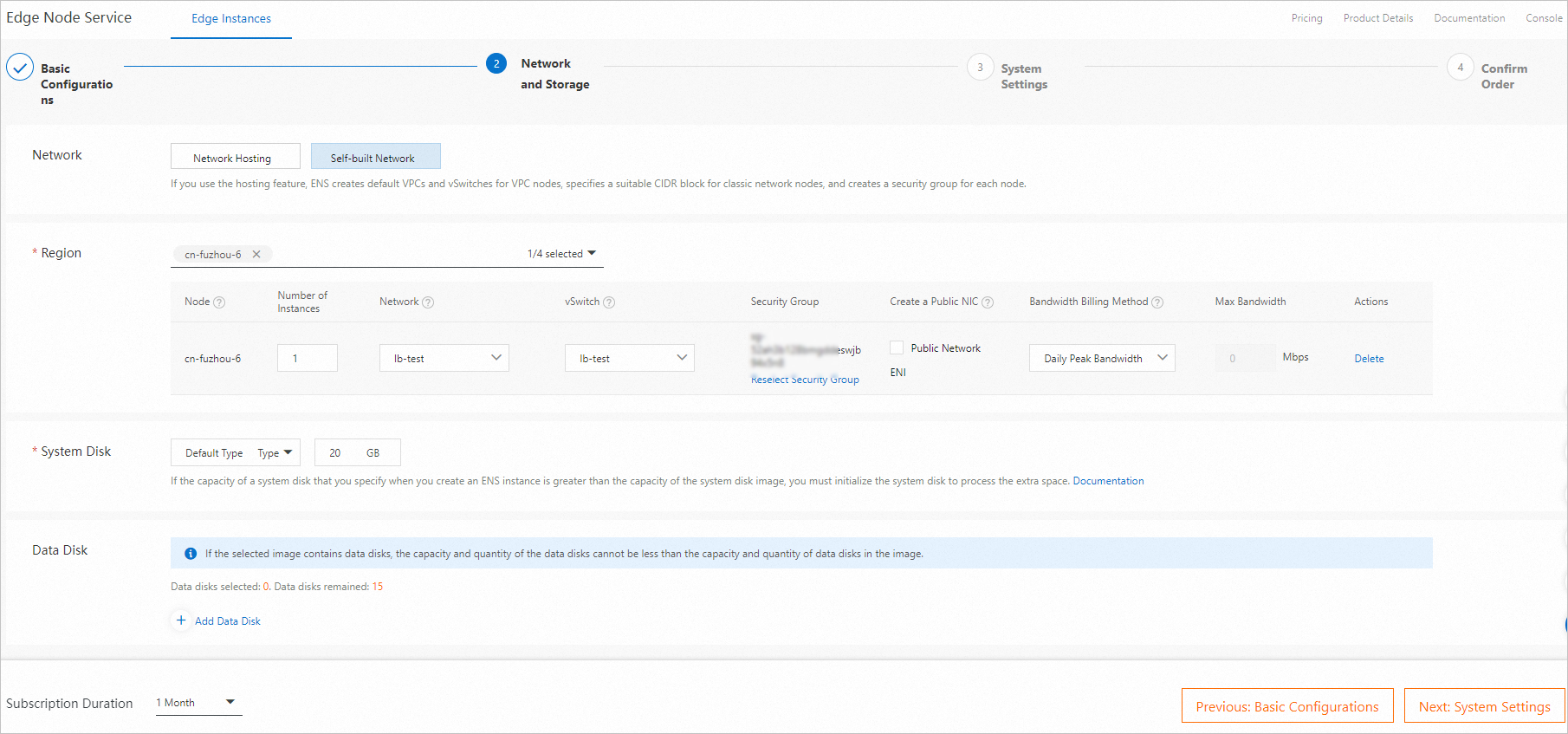Open the Product Details menu item
This screenshot has height=734, width=1568.
tap(1377, 18)
